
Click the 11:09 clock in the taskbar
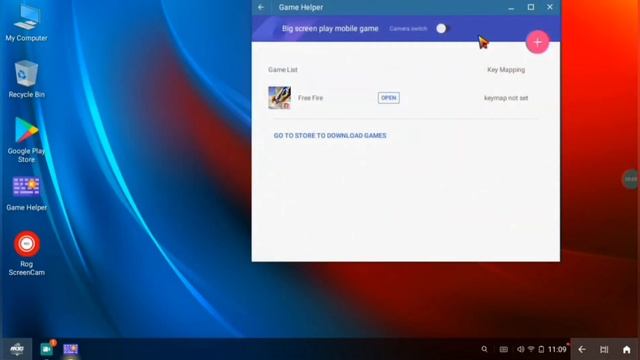[x=557, y=349]
